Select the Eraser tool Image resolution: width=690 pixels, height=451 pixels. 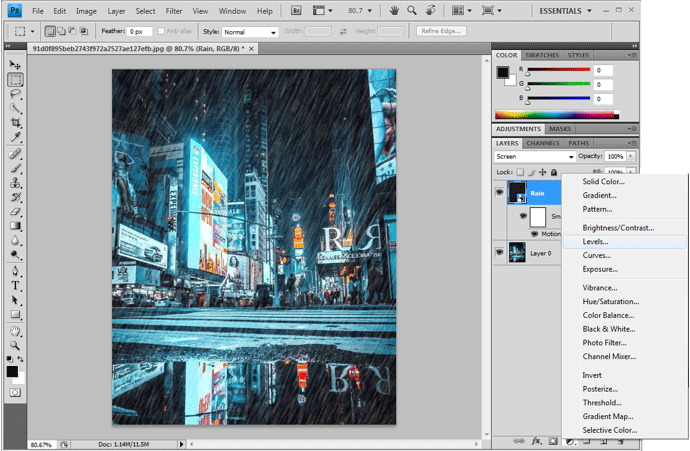15,211
